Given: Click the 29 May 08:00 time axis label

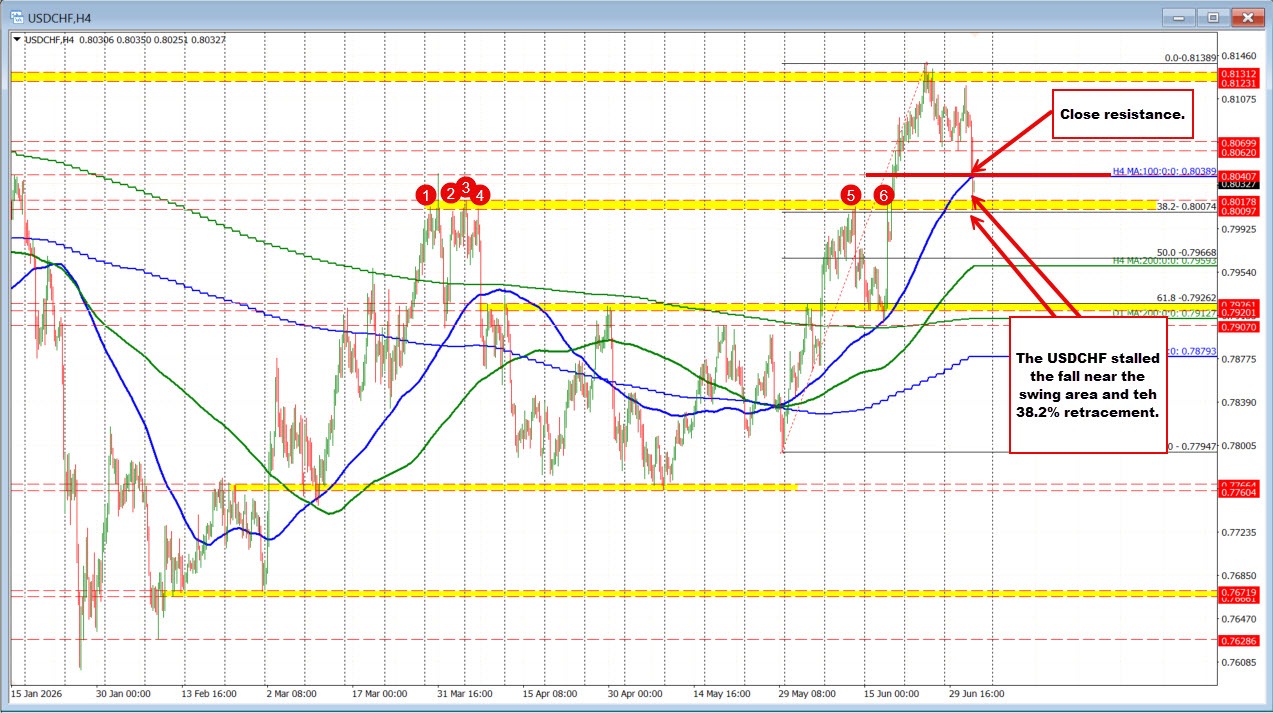Looking at the screenshot, I should click(809, 692).
